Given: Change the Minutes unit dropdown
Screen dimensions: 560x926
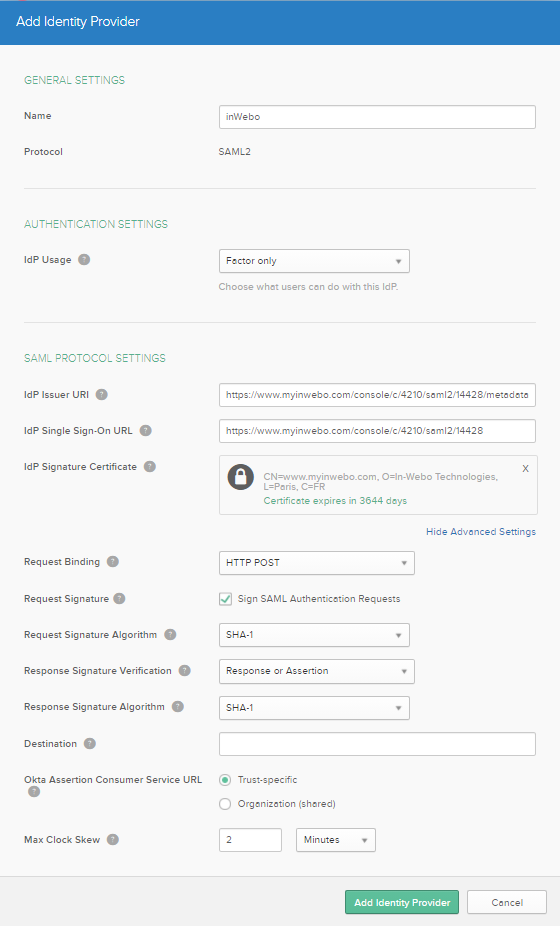Looking at the screenshot, I should point(336,840).
